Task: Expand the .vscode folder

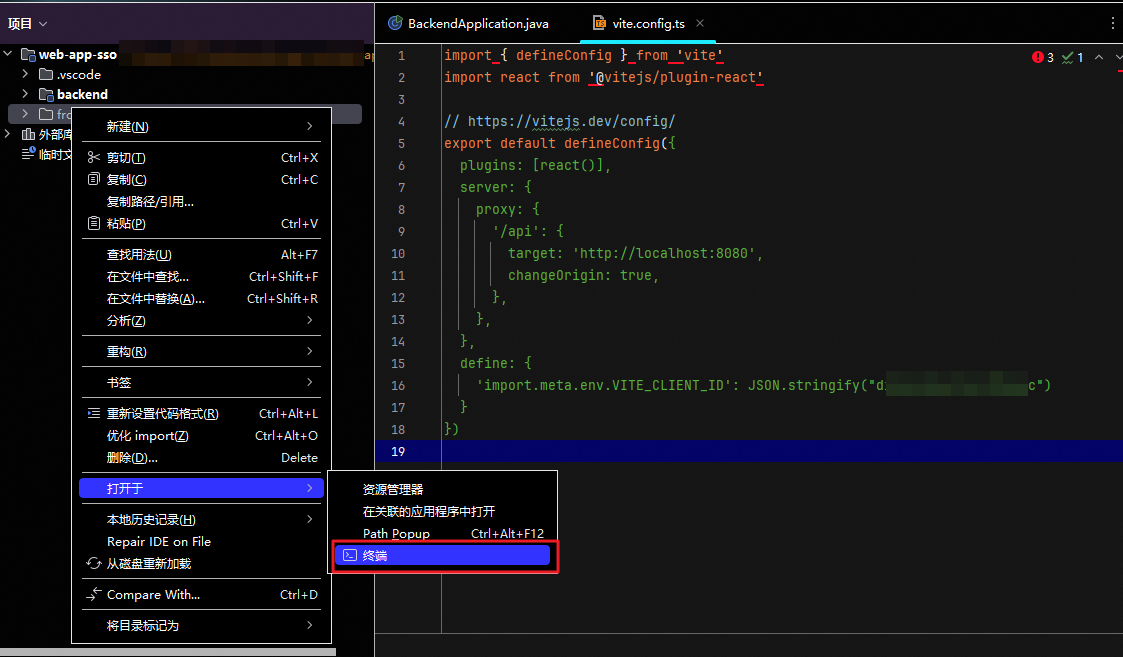Action: [25, 74]
